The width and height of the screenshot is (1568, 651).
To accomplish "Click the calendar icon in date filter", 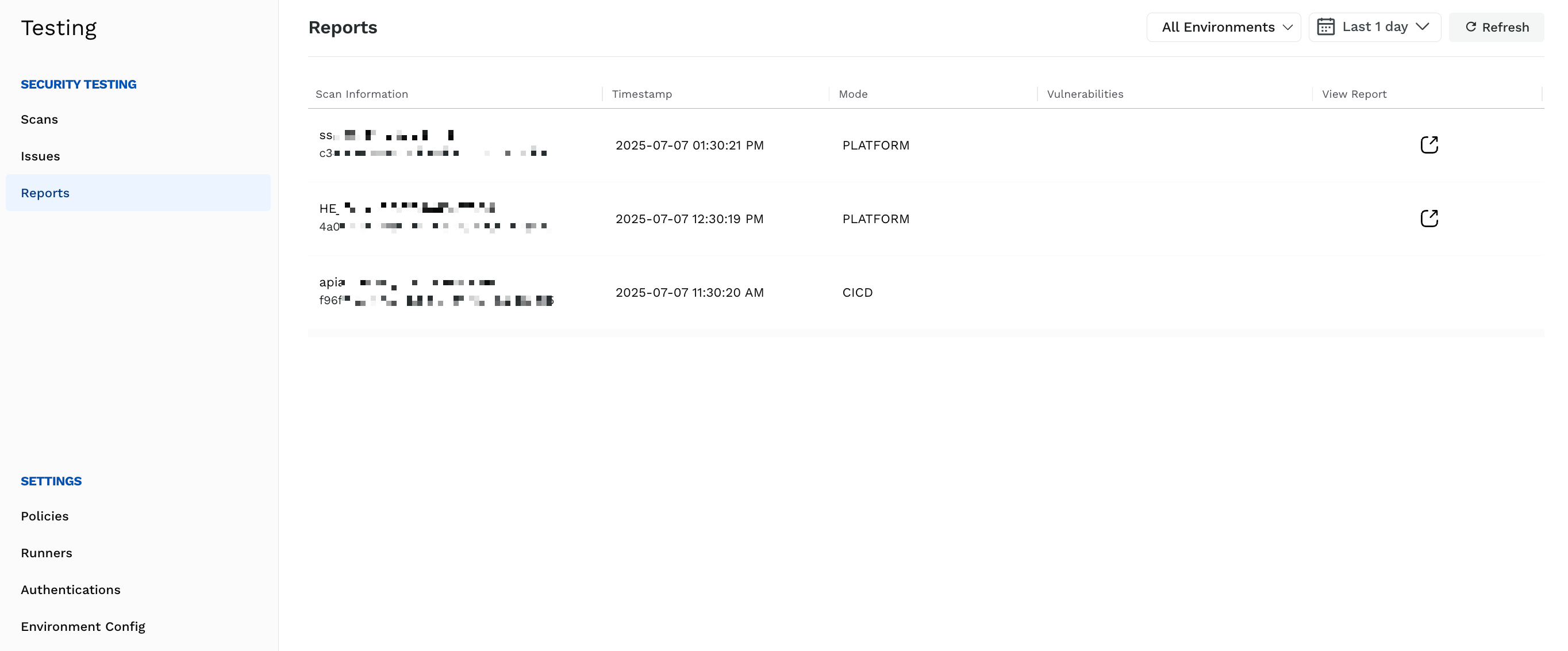I will [1326, 27].
